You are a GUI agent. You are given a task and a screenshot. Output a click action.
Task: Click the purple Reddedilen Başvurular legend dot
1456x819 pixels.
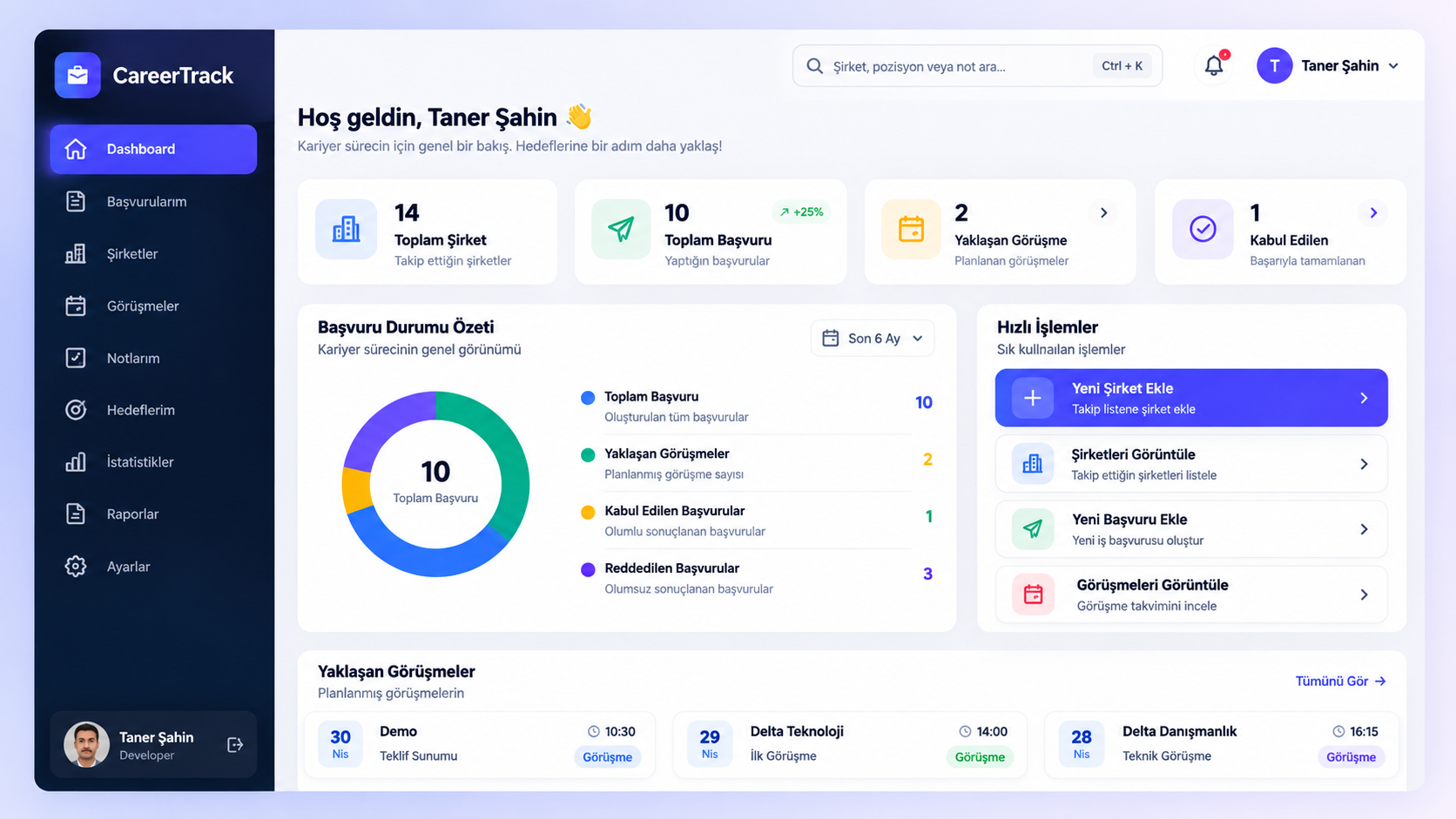[588, 570]
